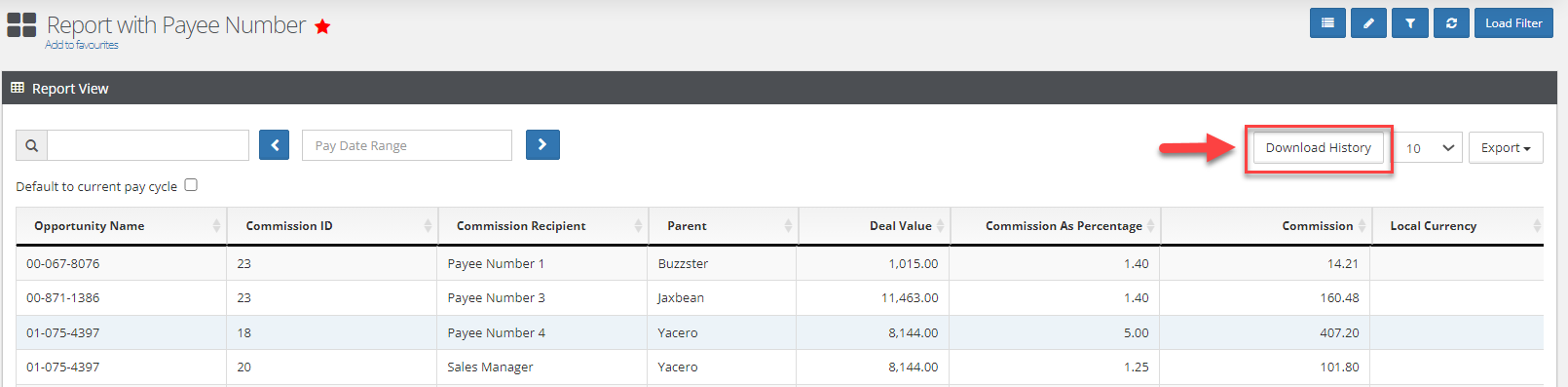This screenshot has width=1568, height=387.
Task: Click the magnifier search icon
Action: (31, 145)
